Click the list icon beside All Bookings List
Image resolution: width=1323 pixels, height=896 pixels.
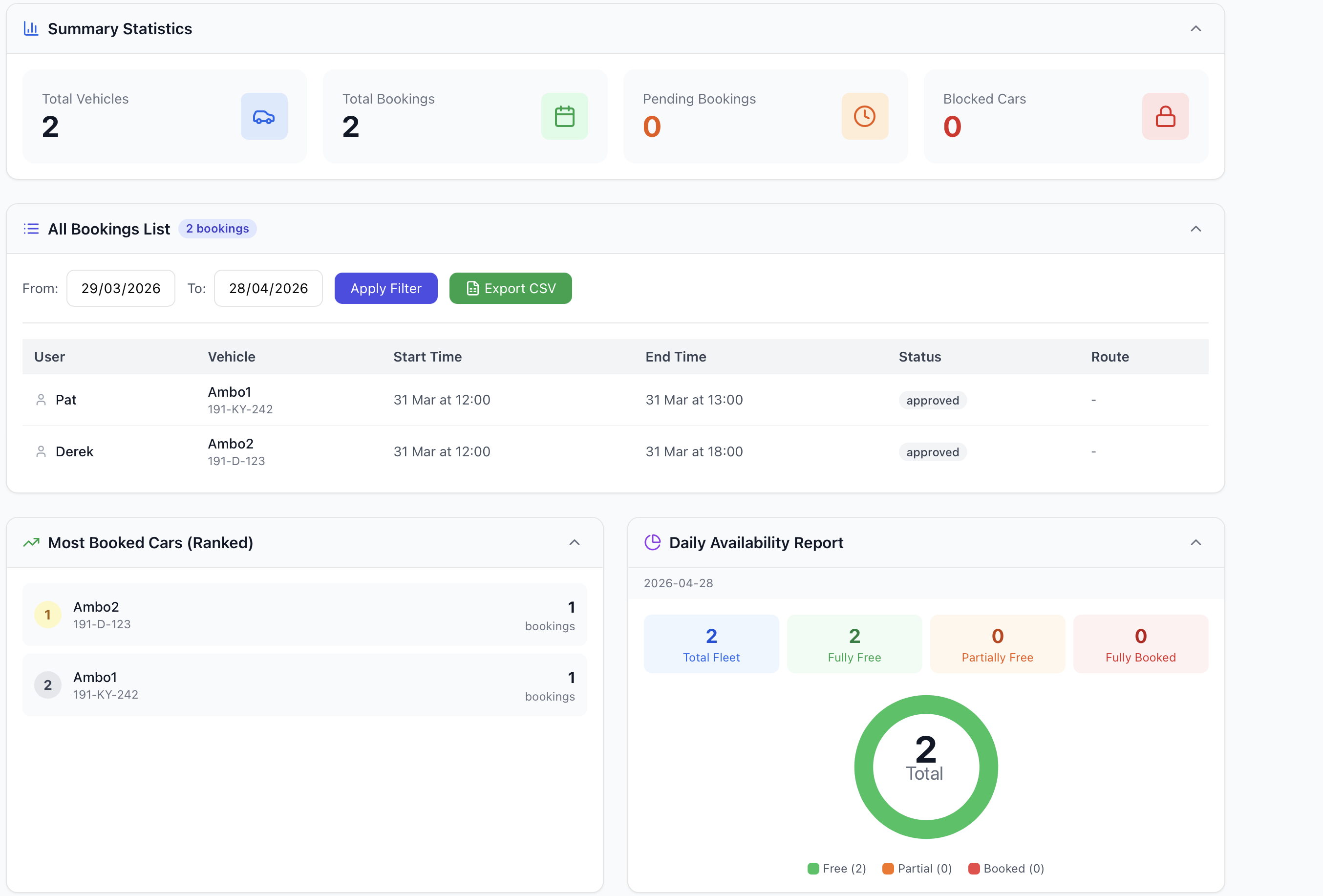pos(31,229)
